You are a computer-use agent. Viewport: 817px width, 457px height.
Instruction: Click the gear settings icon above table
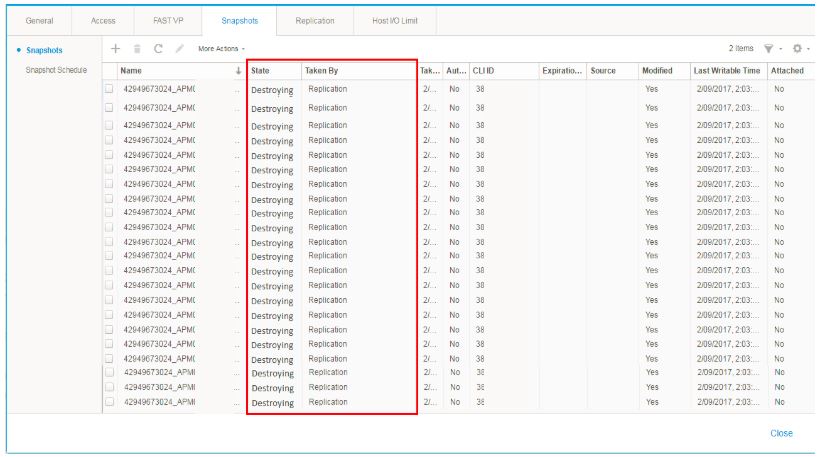(x=797, y=48)
